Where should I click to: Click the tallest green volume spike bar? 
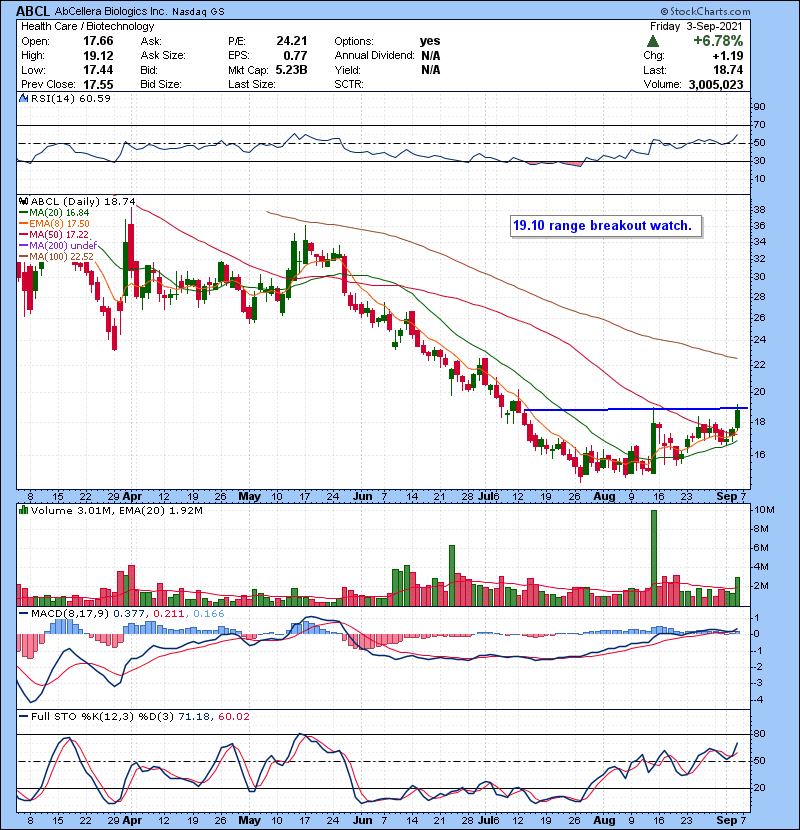click(x=654, y=558)
